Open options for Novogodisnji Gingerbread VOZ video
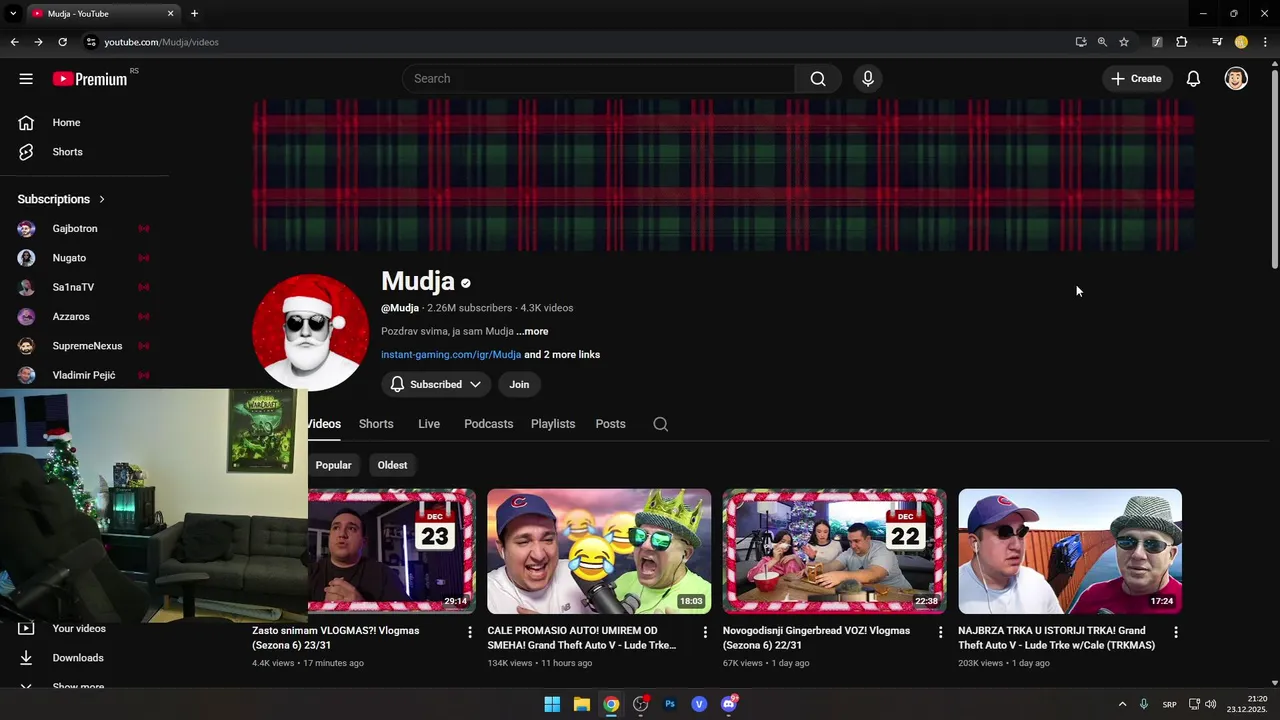Image resolution: width=1280 pixels, height=720 pixels. pyautogui.click(x=940, y=632)
